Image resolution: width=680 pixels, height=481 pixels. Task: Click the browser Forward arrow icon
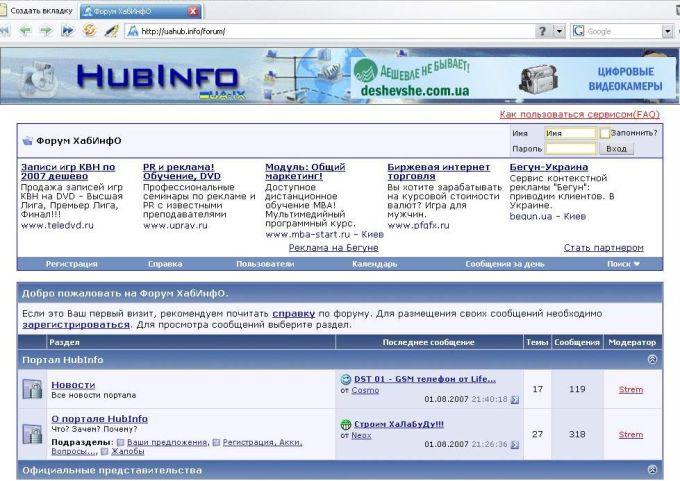pos(46,31)
